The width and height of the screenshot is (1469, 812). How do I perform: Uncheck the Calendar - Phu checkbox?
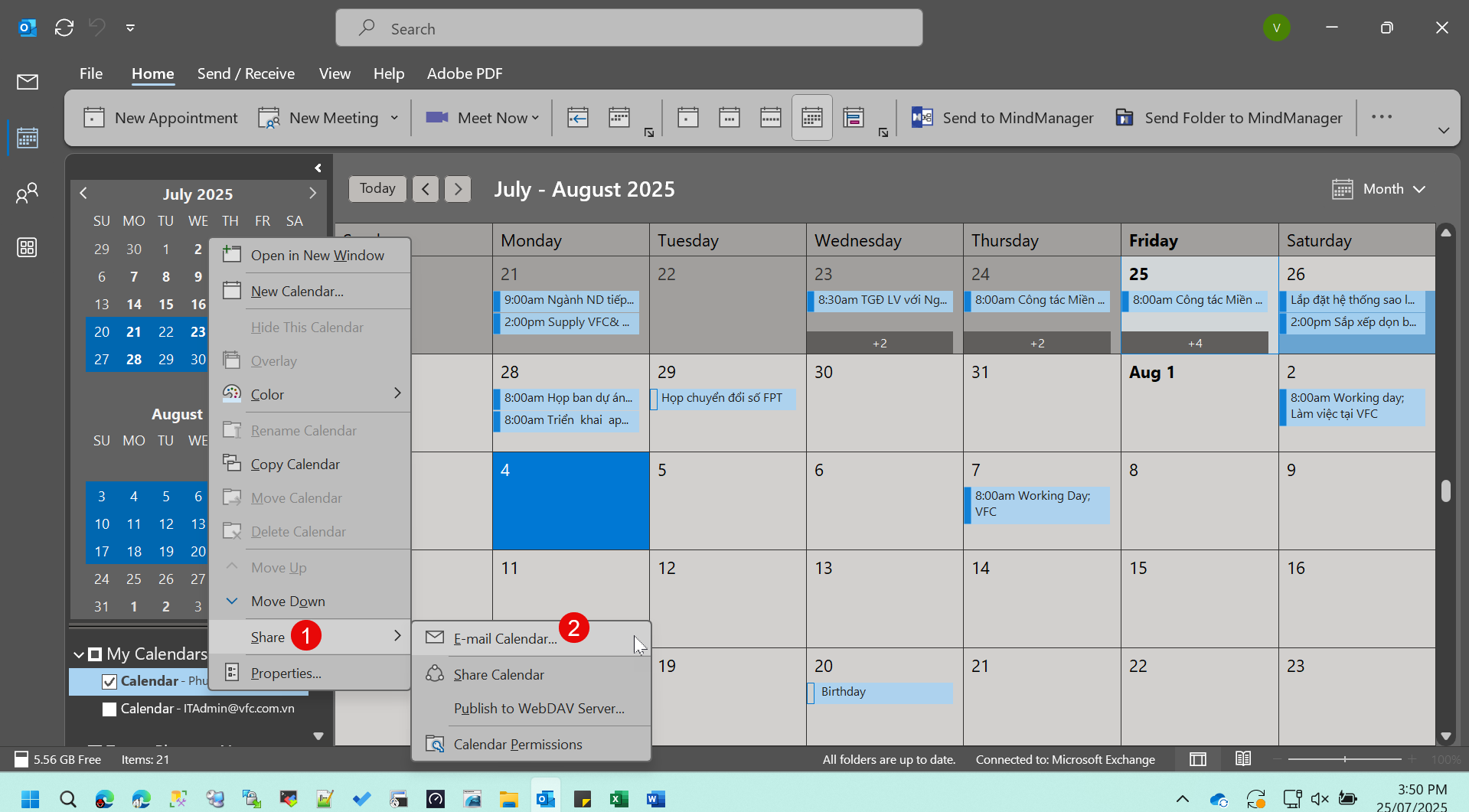click(x=109, y=681)
